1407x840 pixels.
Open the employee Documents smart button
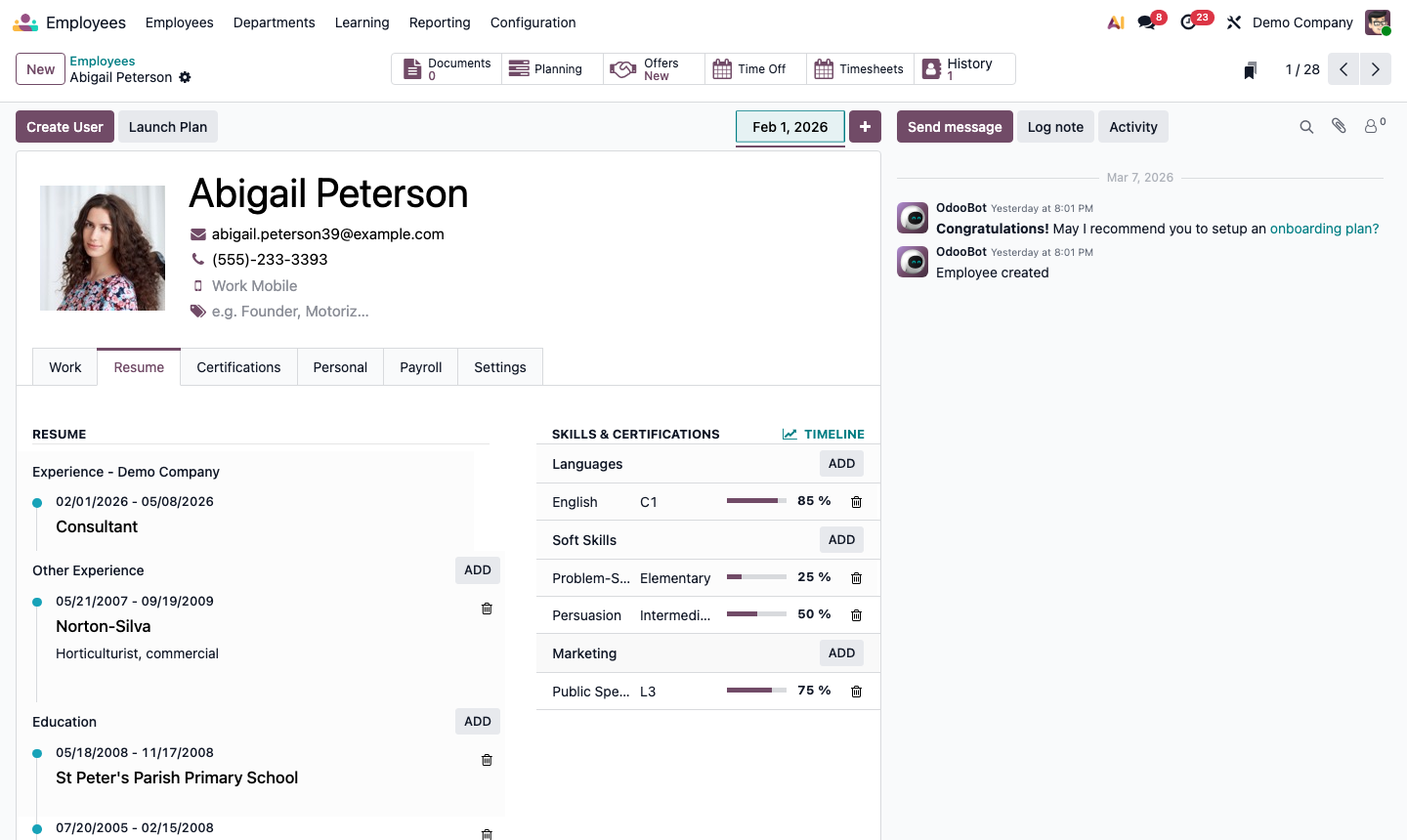[x=447, y=68]
